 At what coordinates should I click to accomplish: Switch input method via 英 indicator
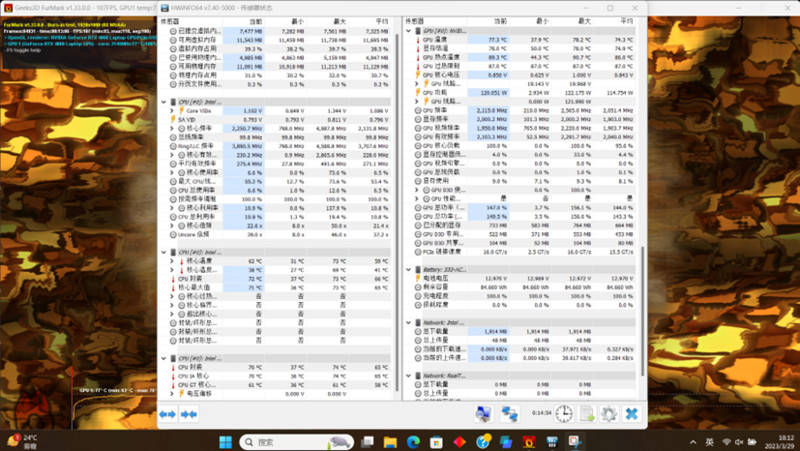tap(709, 442)
